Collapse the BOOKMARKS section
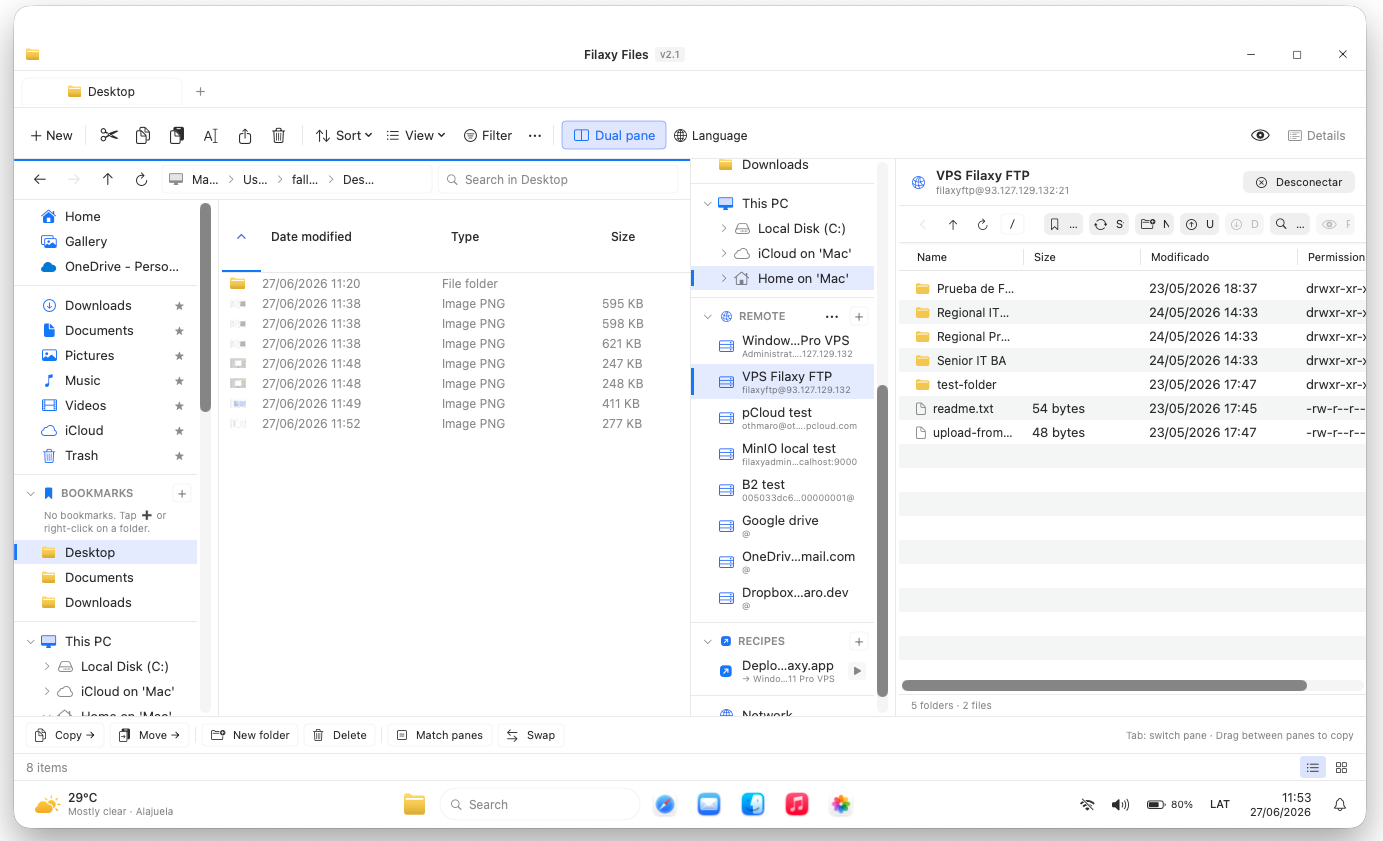The width and height of the screenshot is (1383, 841). [31, 493]
